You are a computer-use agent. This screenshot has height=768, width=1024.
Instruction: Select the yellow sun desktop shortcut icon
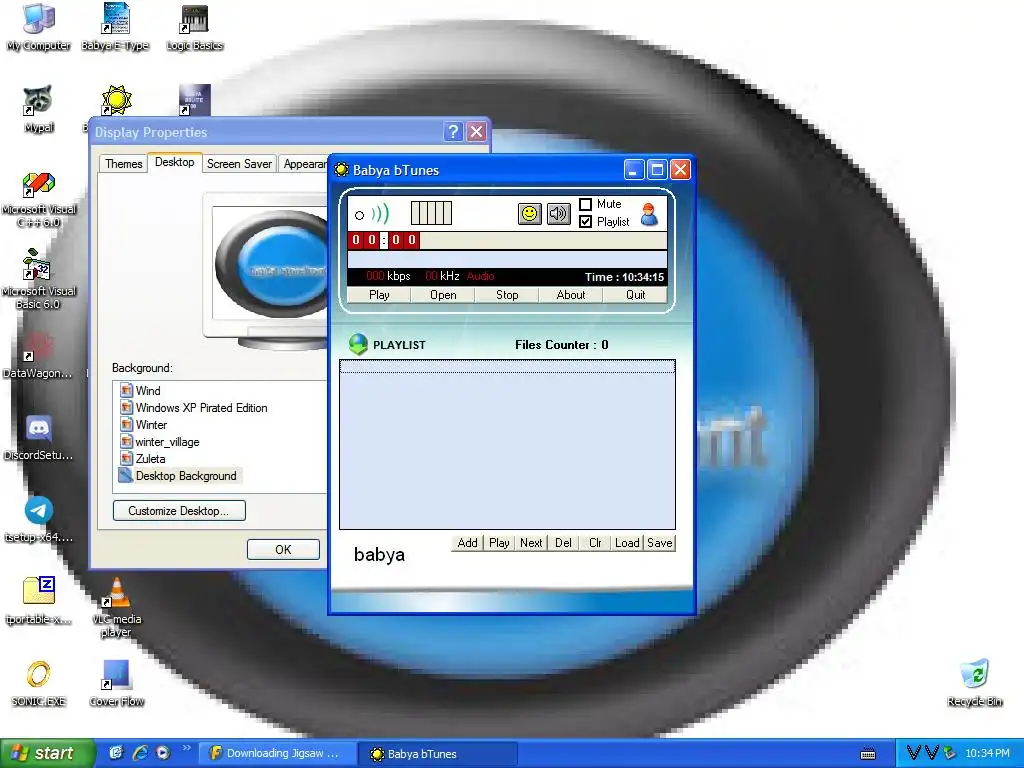pyautogui.click(x=116, y=101)
